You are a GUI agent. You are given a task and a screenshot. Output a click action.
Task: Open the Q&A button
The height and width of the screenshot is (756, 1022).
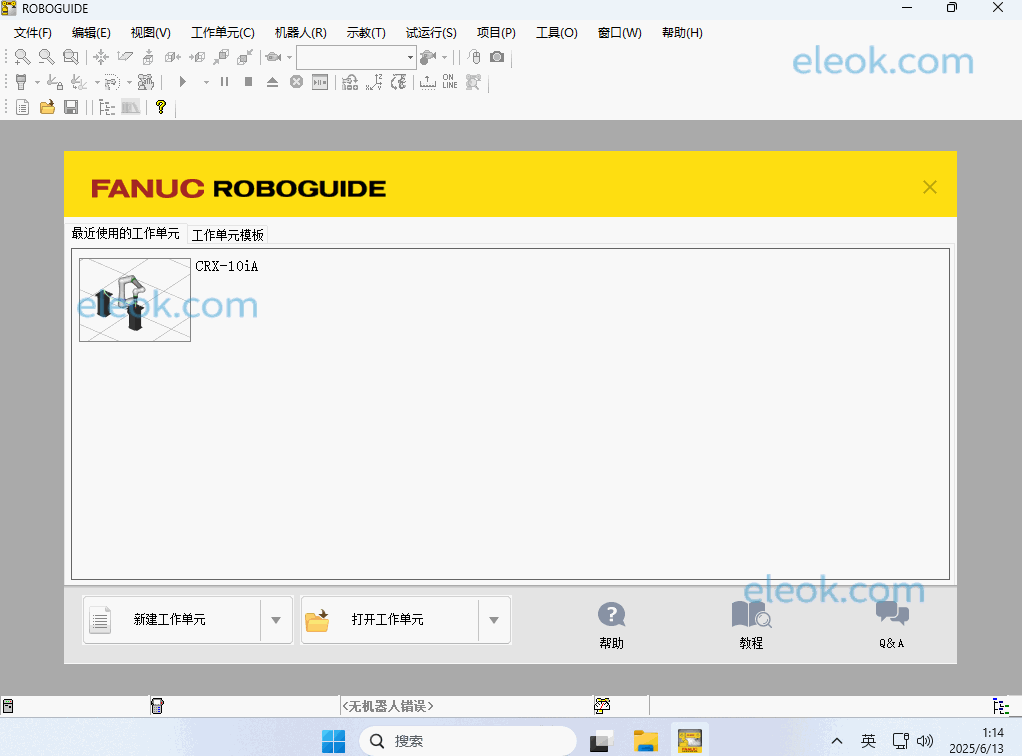[892, 625]
